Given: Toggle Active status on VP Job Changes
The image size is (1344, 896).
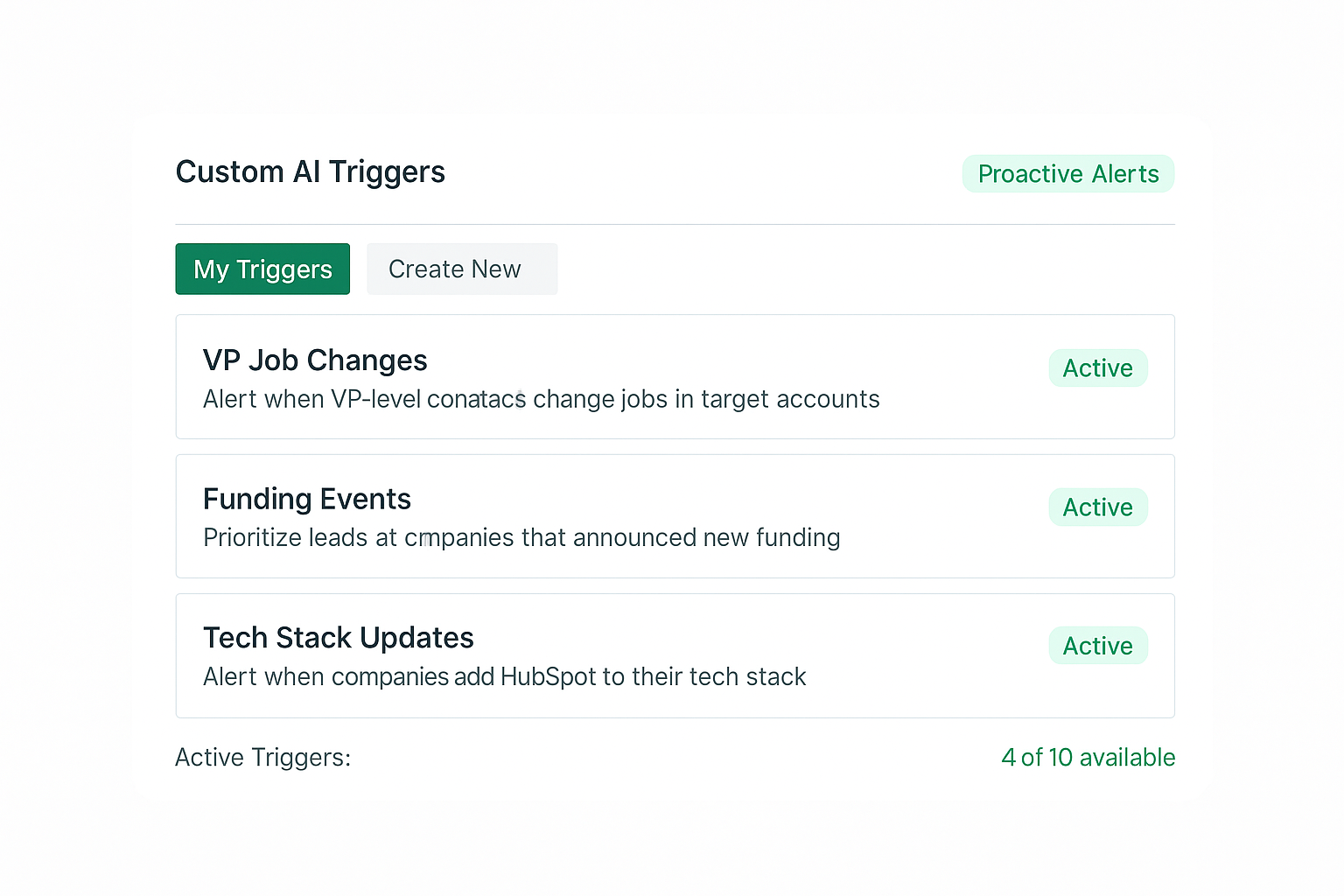Looking at the screenshot, I should 1097,368.
